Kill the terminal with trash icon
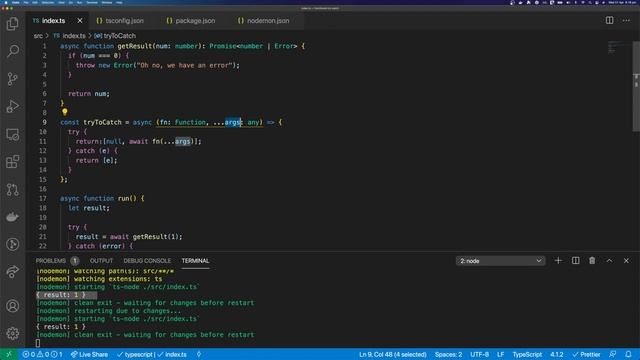Screen dimensions: 640x360 click(x=592, y=260)
